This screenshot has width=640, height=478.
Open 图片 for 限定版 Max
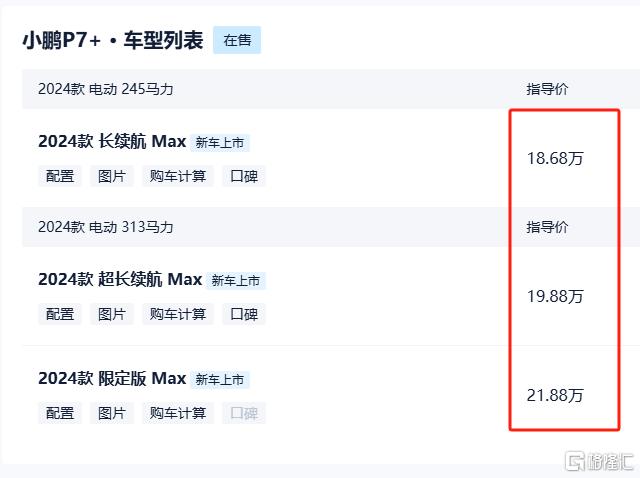[112, 413]
